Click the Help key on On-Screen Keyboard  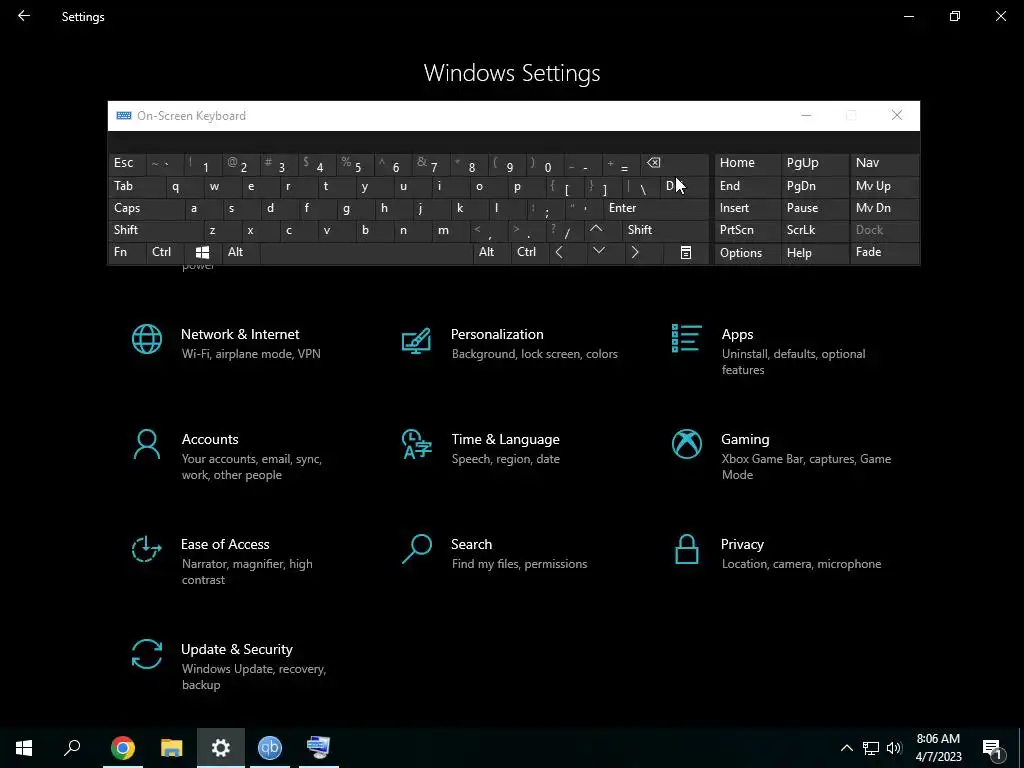814,253
